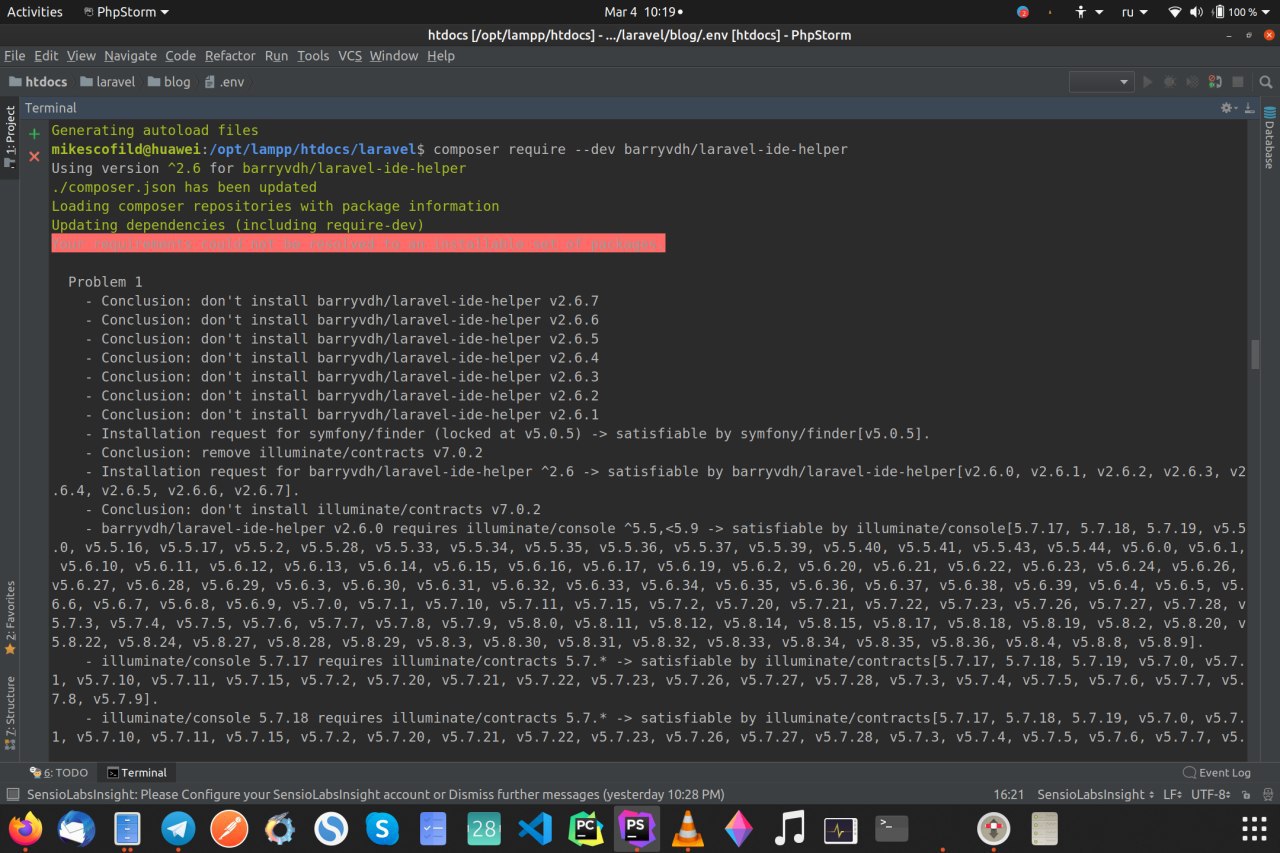Run the current configuration
1280x853 pixels.
[x=1148, y=82]
